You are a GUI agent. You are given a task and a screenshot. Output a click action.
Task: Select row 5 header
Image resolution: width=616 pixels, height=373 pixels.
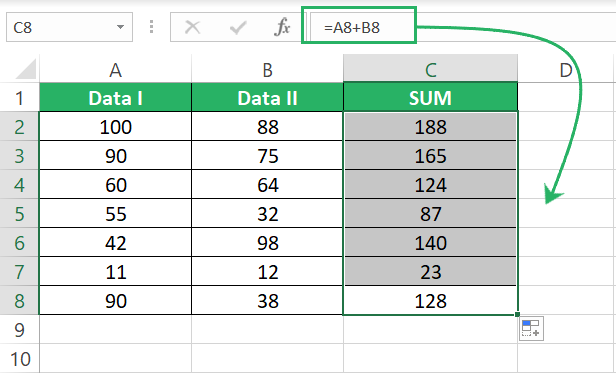click(x=20, y=214)
